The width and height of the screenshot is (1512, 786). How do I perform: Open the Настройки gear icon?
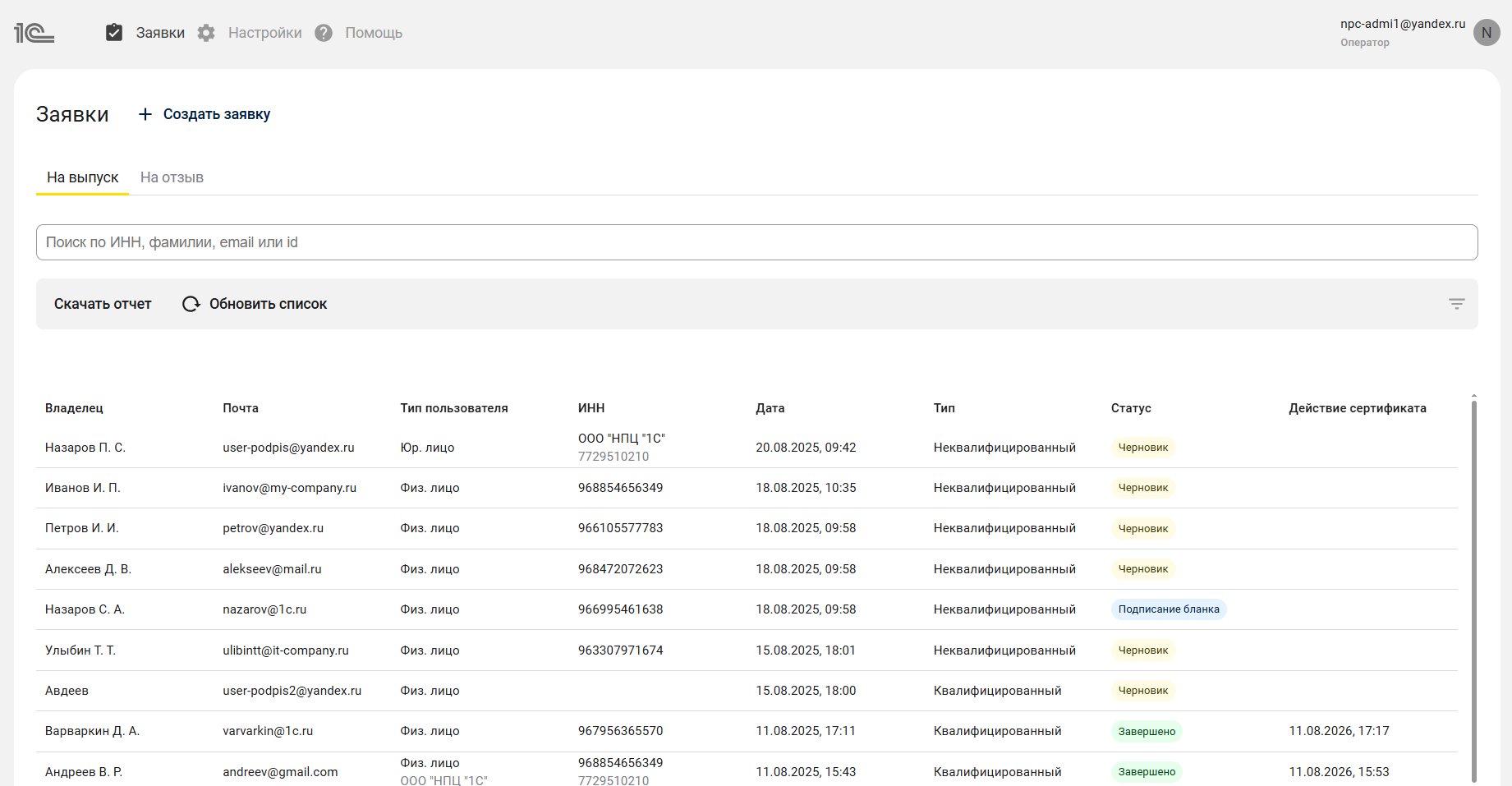[206, 33]
